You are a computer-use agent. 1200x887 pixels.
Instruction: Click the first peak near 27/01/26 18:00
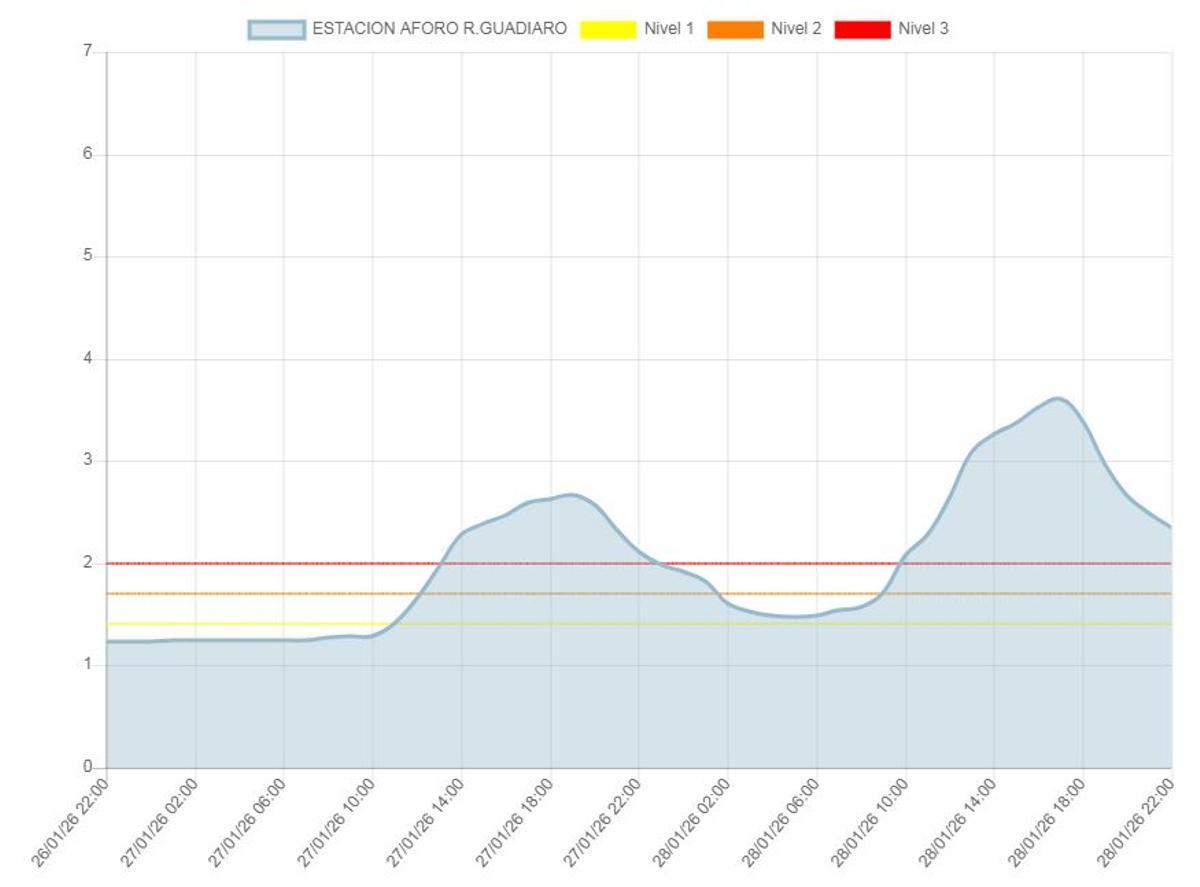pyautogui.click(x=570, y=494)
